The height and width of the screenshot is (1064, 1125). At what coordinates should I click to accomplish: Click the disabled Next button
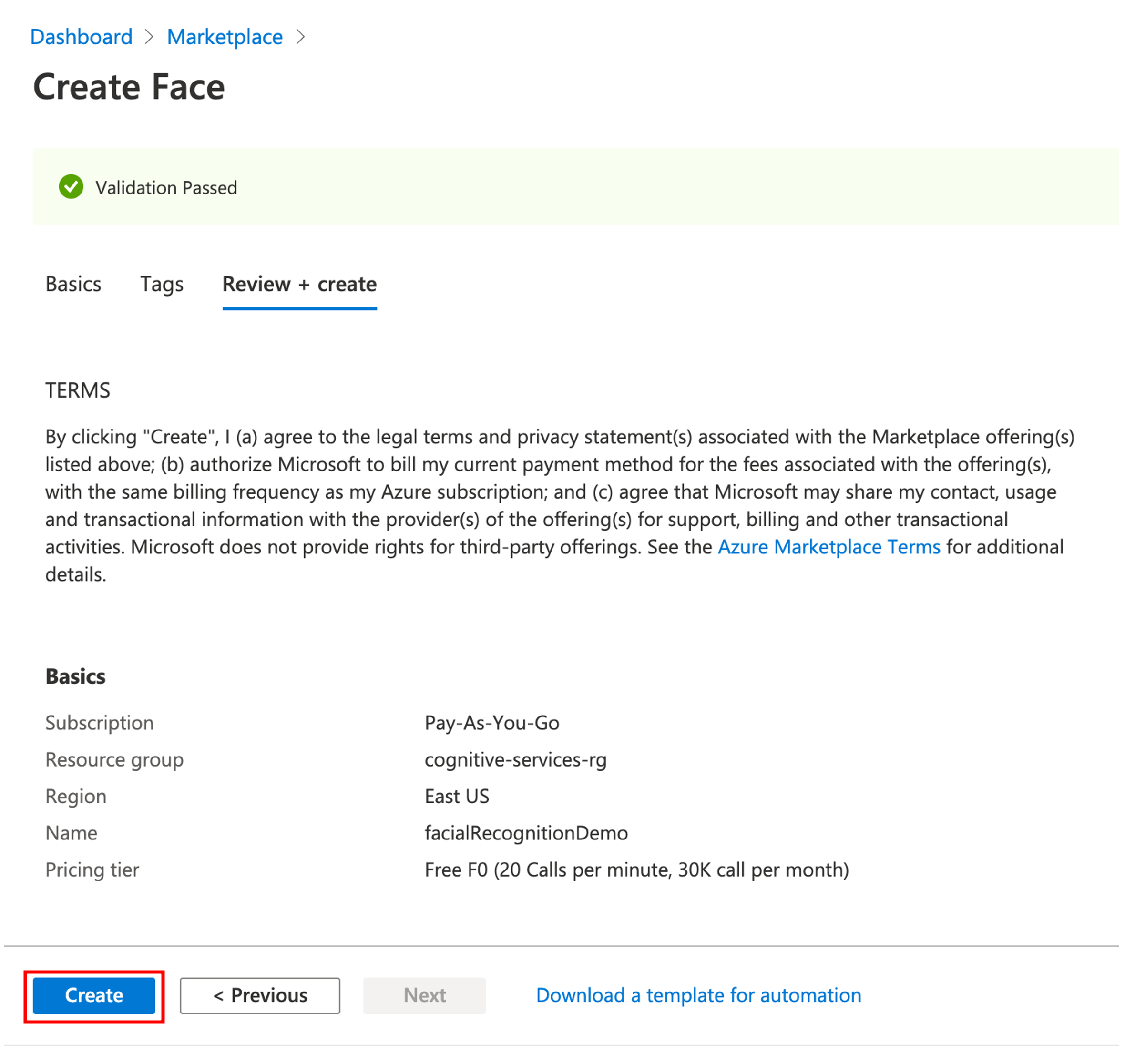424,996
